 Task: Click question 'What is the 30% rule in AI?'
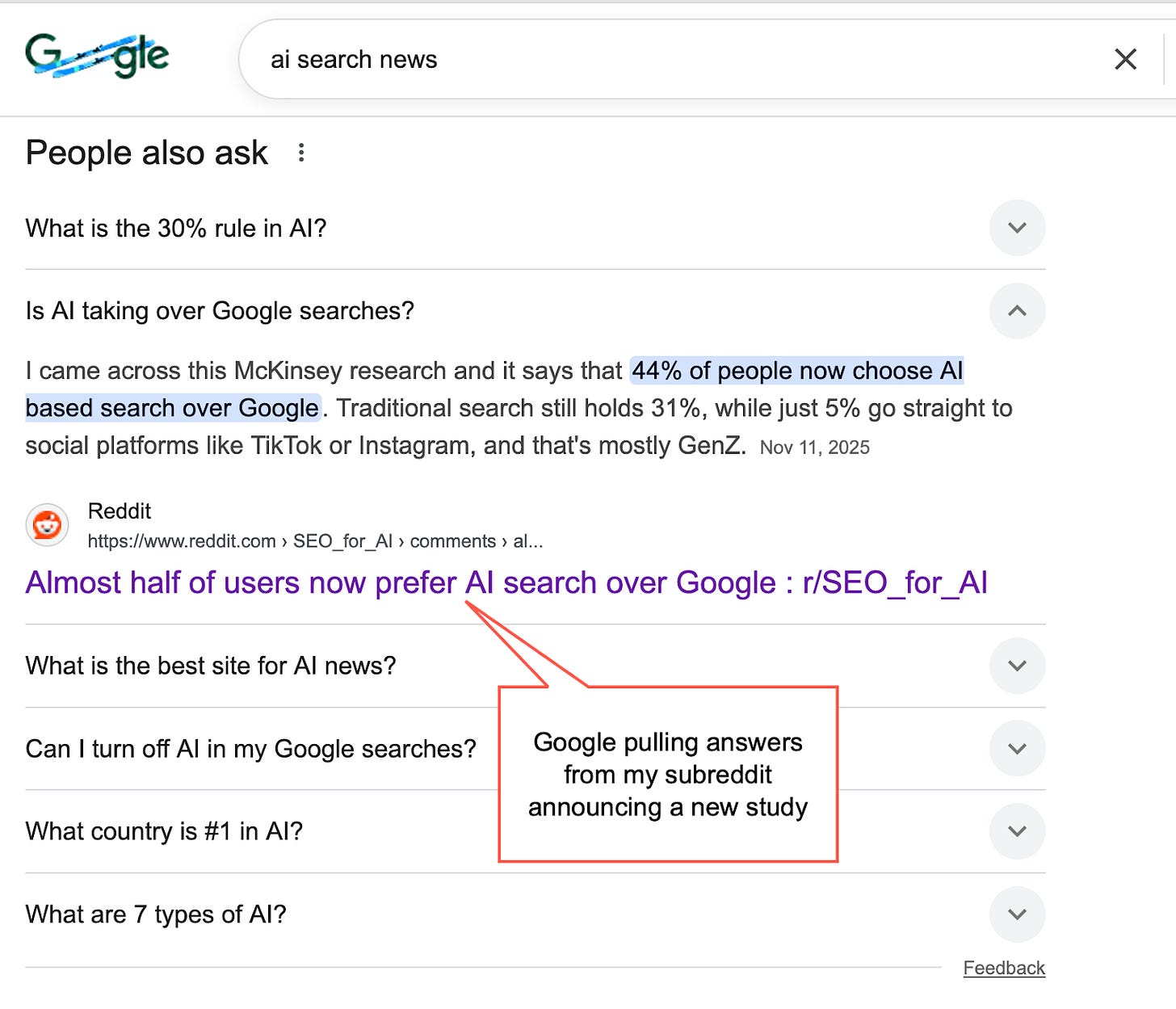176,229
